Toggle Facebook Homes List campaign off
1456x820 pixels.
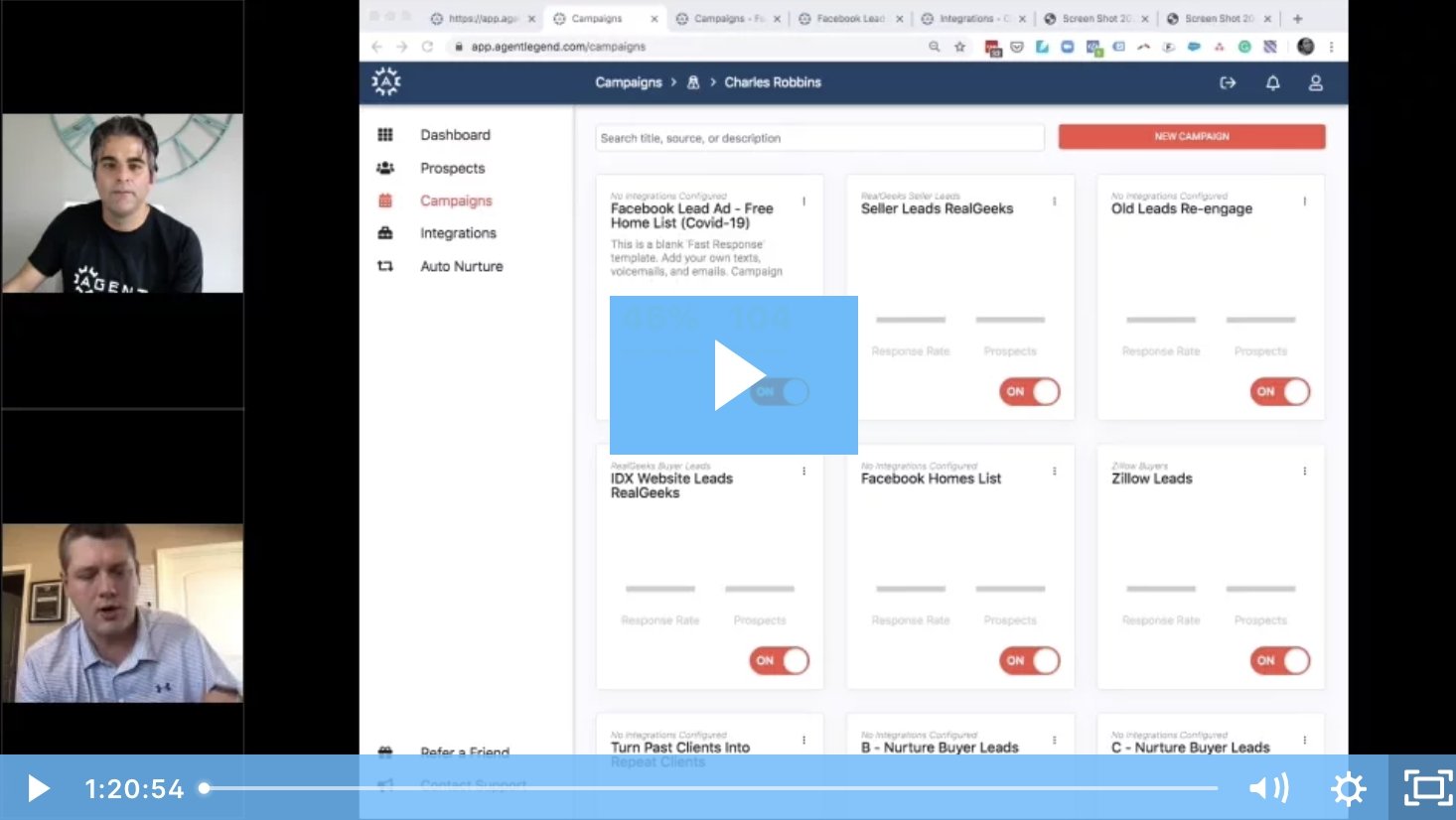(1030, 660)
